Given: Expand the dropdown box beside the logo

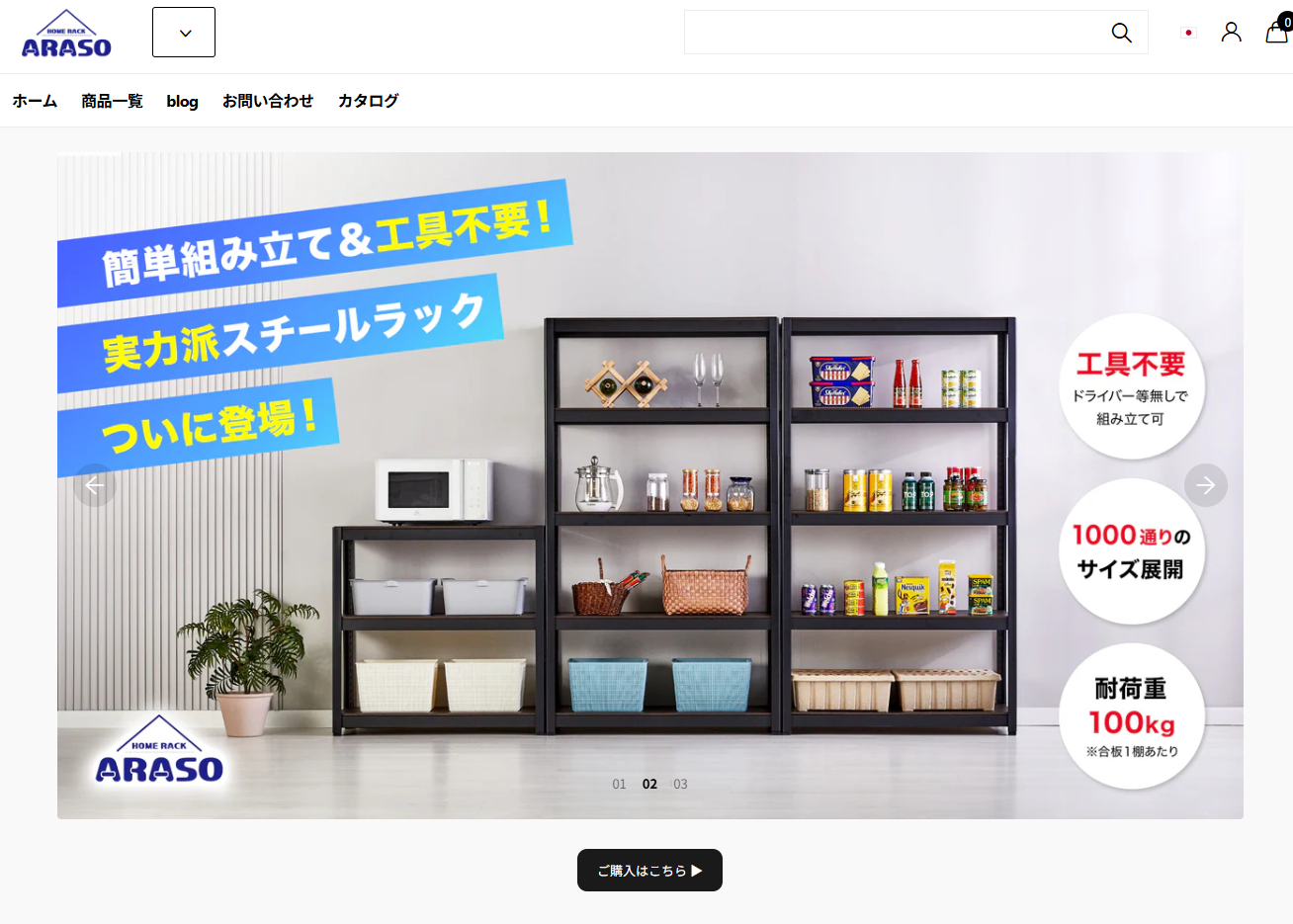Looking at the screenshot, I should [184, 33].
